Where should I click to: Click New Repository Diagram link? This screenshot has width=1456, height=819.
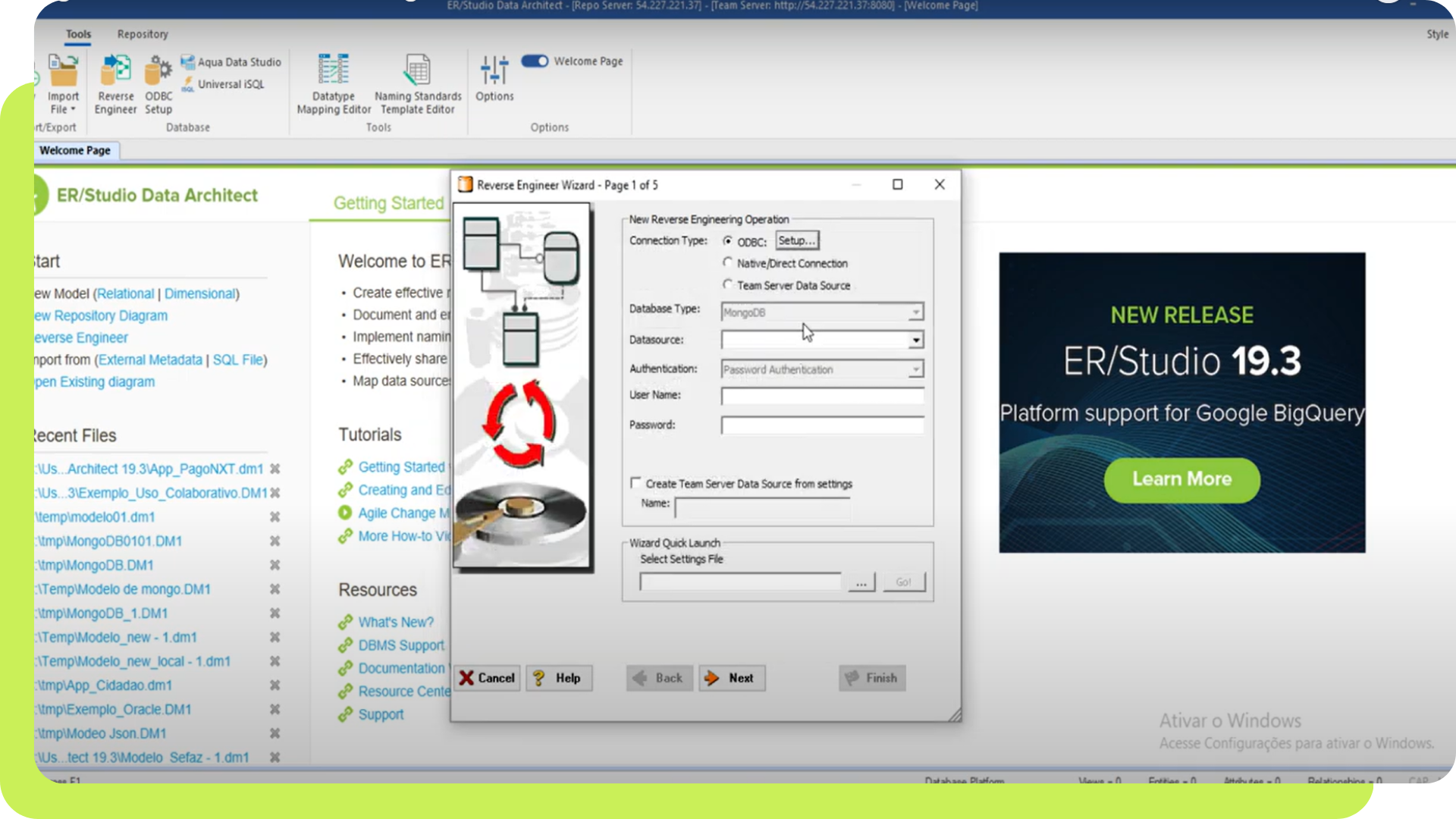point(101,315)
